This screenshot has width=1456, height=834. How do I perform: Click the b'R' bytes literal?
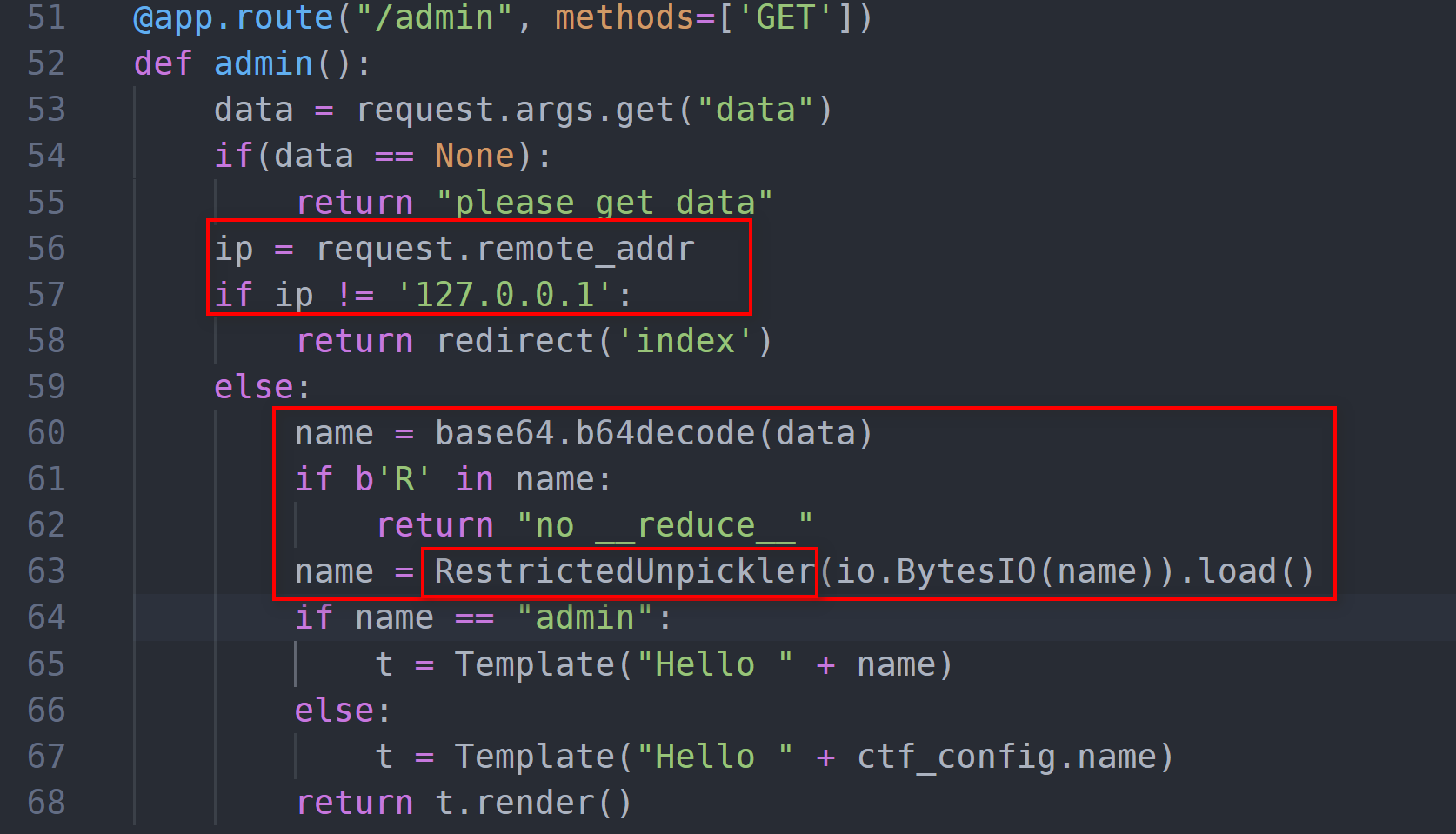pos(392,479)
